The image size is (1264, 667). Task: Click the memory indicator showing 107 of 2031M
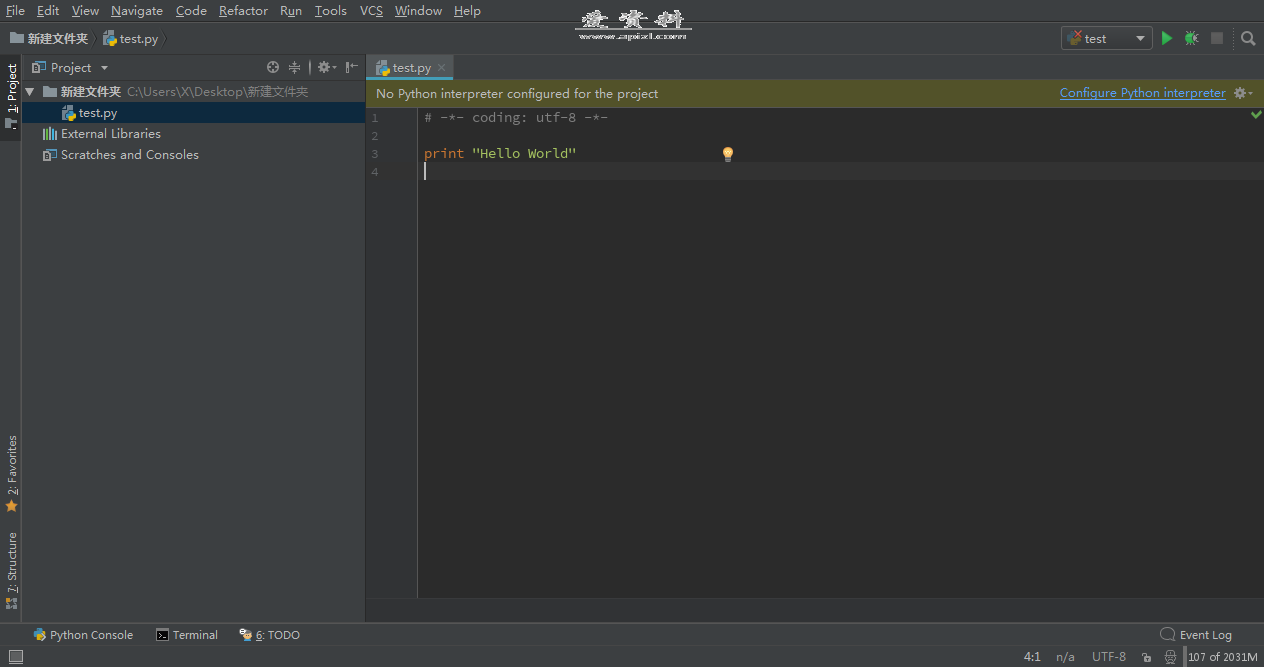[1222, 656]
